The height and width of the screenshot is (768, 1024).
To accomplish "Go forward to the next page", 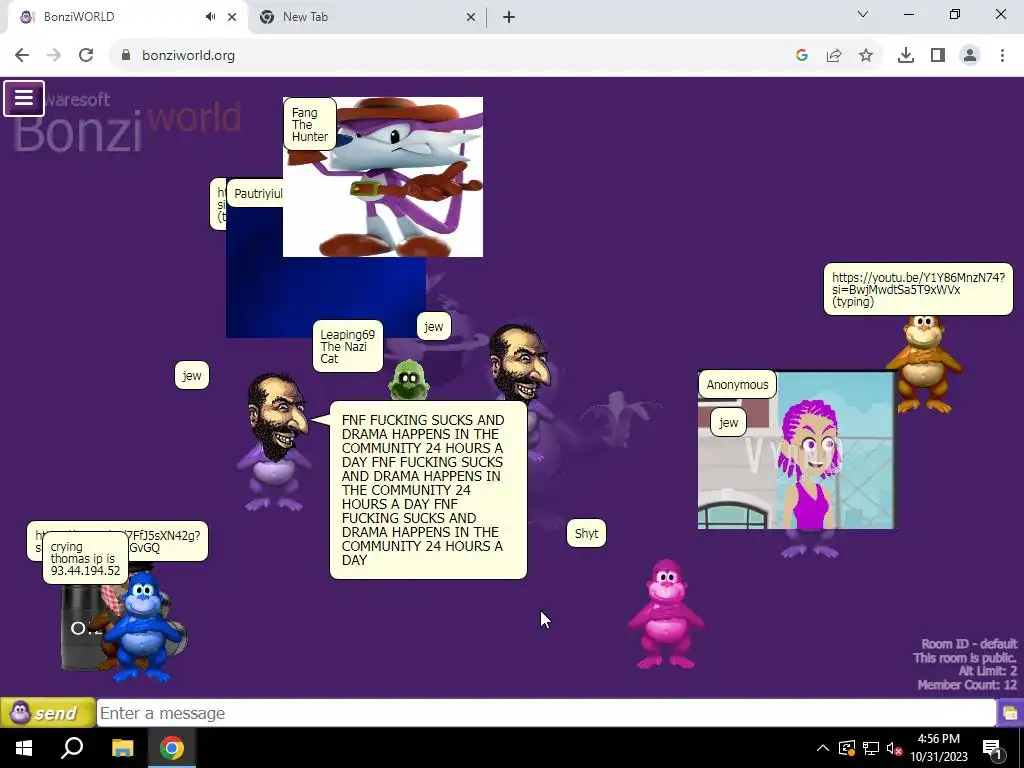I will 54,56.
